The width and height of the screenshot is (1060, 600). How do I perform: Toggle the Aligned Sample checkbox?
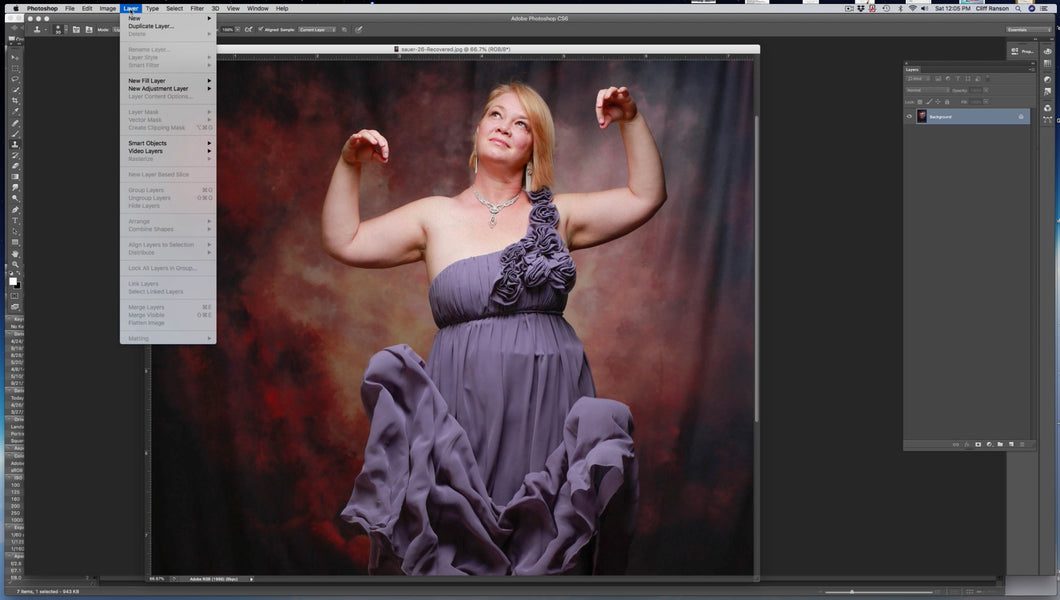point(261,29)
